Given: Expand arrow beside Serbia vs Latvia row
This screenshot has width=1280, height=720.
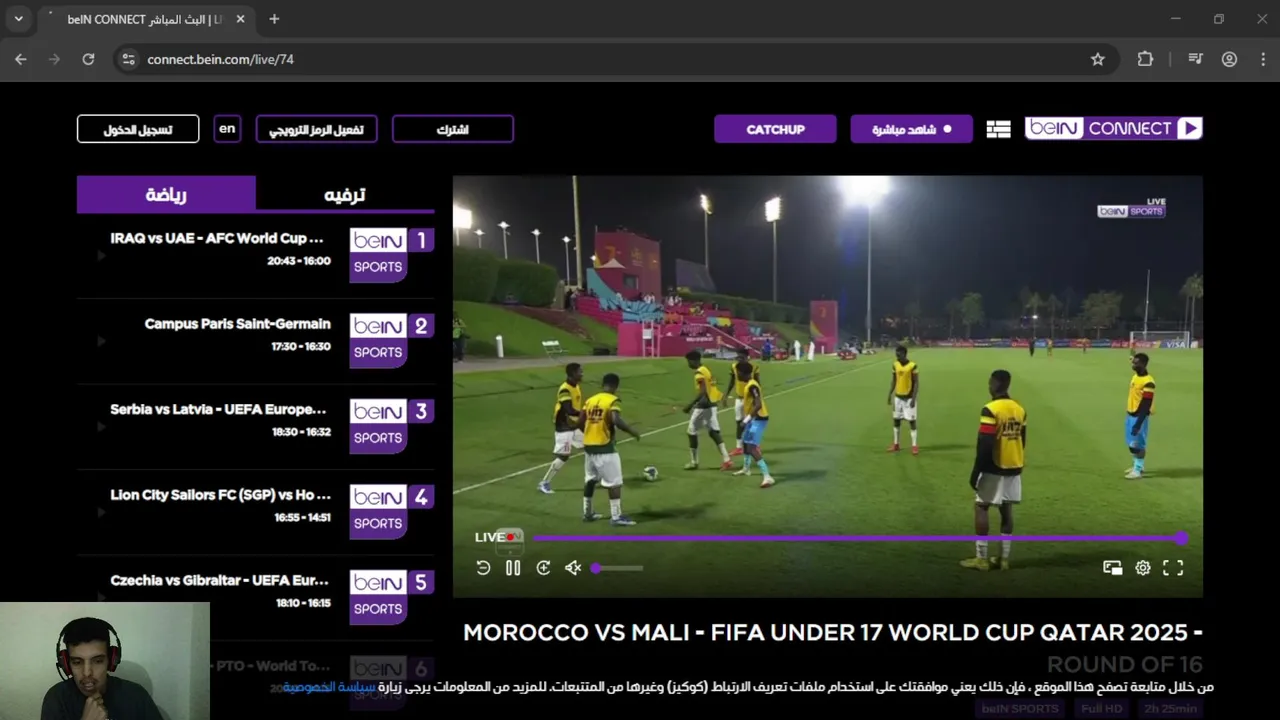Looking at the screenshot, I should coord(101,427).
